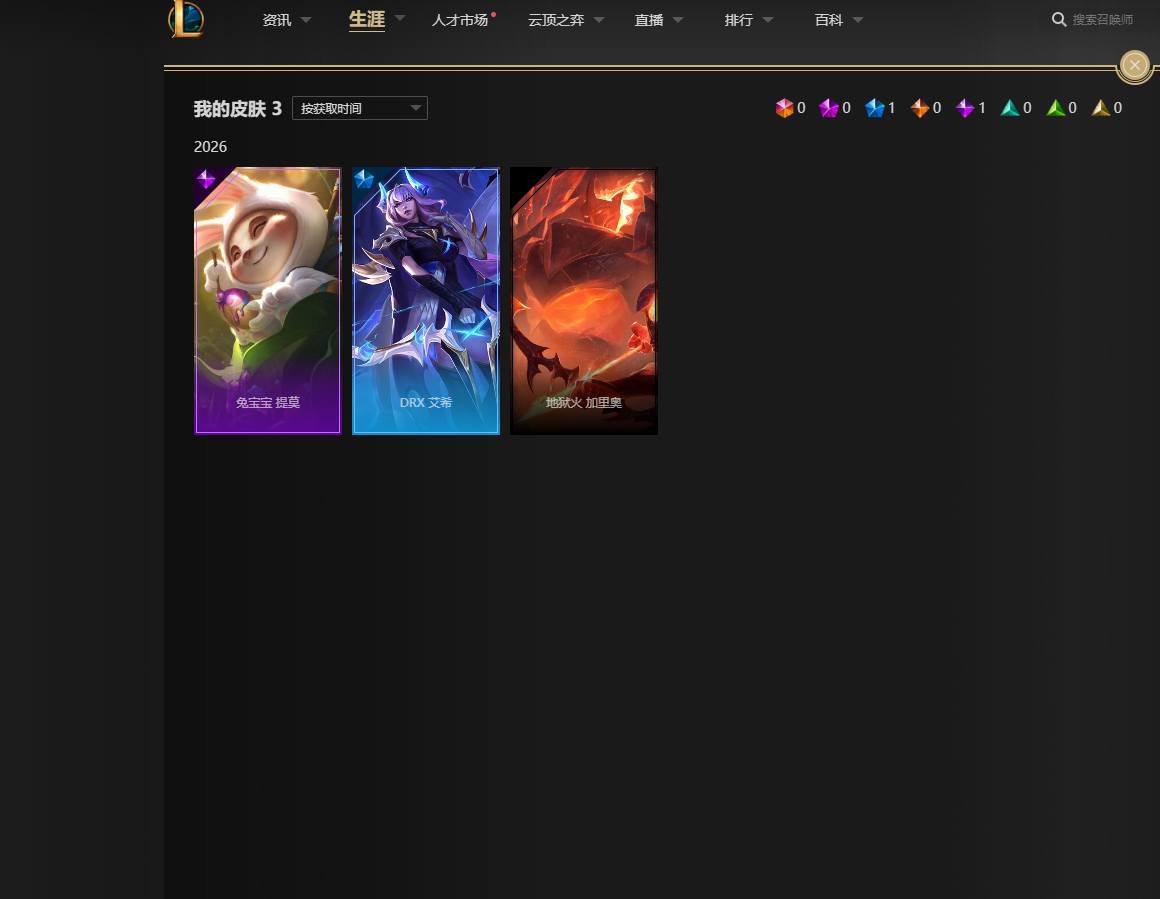Select the green triangle rarity gem icon
This screenshot has height=899, width=1160.
[x=1056, y=108]
